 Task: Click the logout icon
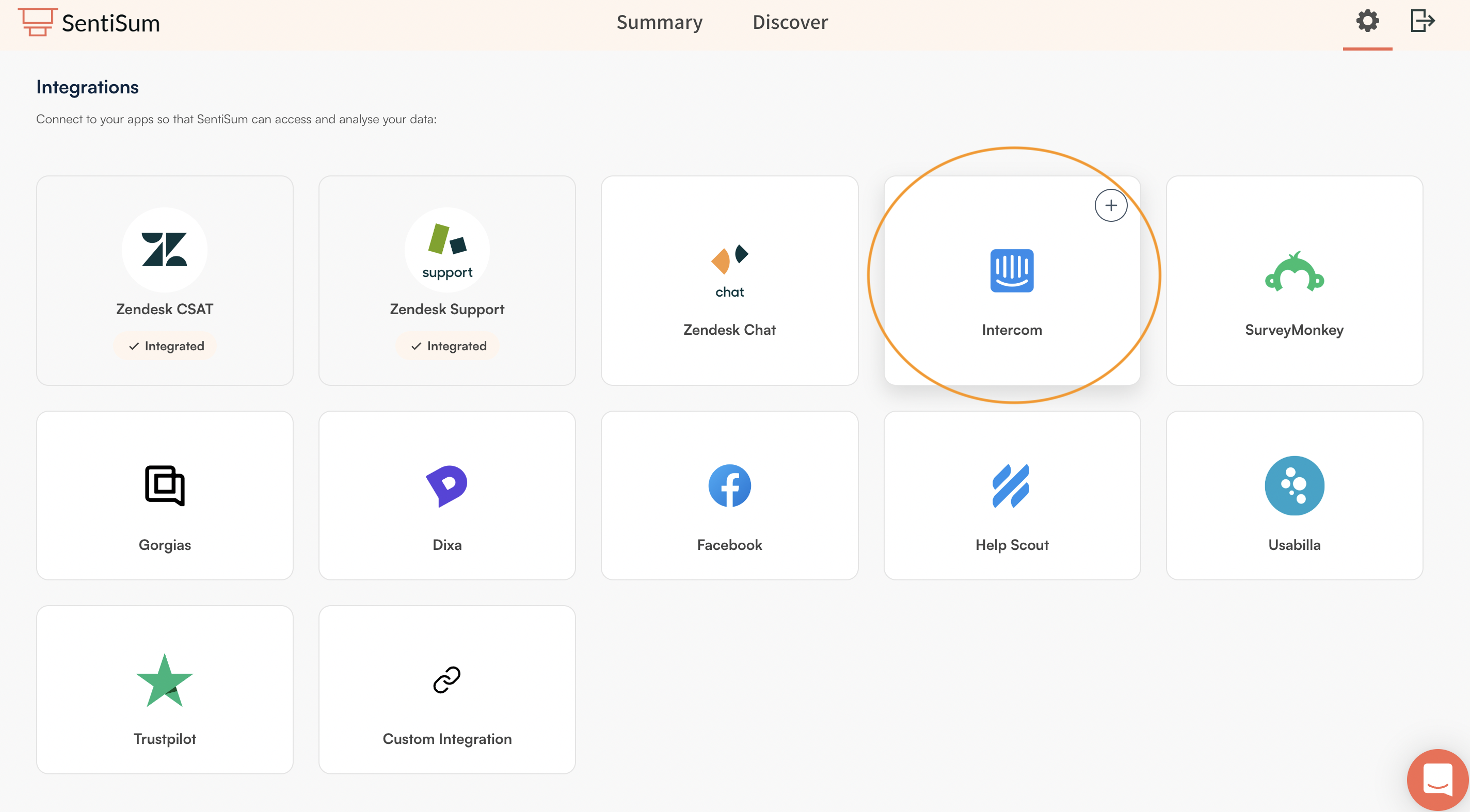pos(1422,22)
